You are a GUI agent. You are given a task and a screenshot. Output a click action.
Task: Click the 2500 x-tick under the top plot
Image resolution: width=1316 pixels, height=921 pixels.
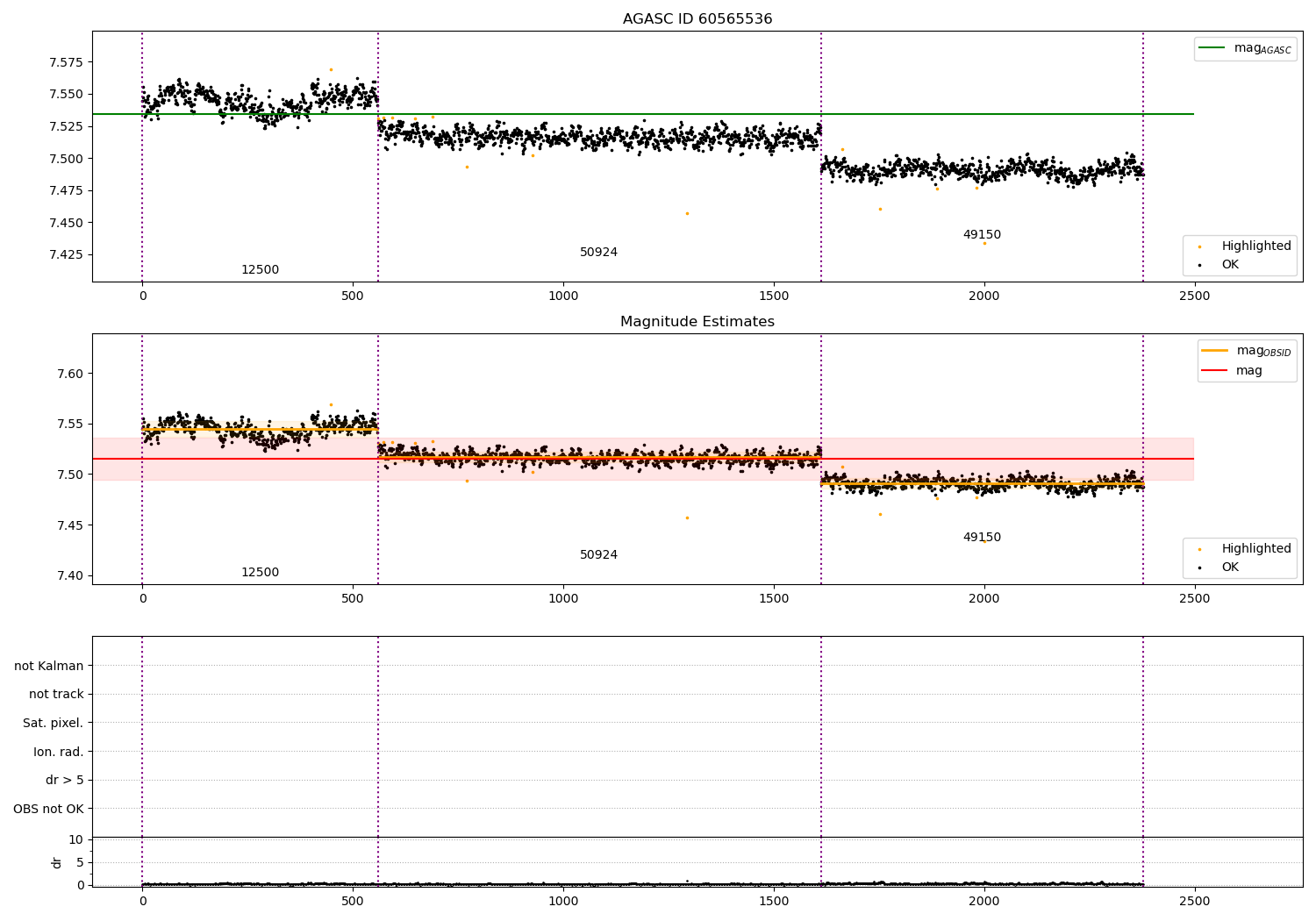pos(1194,296)
